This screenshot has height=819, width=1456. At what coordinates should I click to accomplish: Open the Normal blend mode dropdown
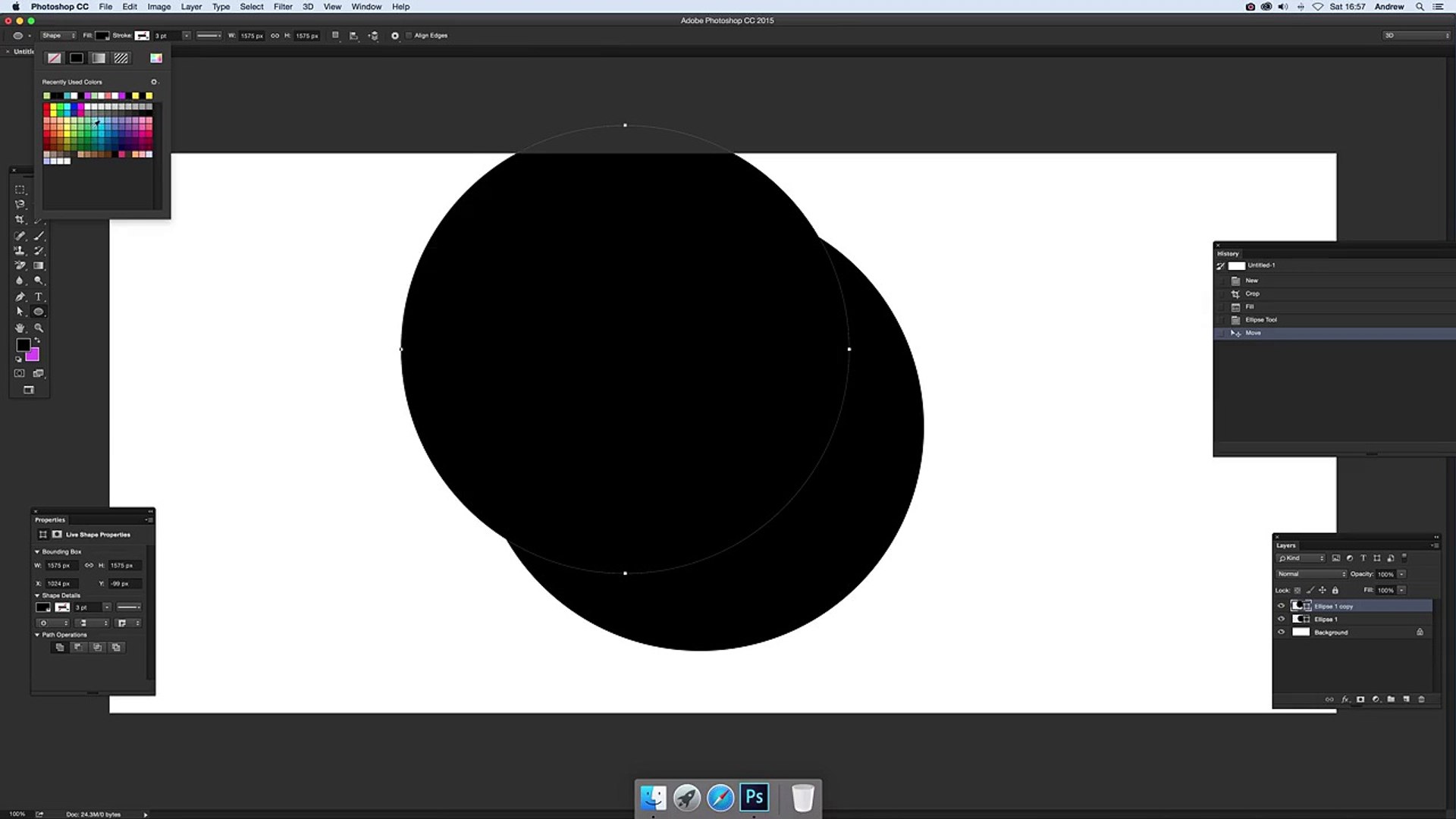pyautogui.click(x=1311, y=574)
